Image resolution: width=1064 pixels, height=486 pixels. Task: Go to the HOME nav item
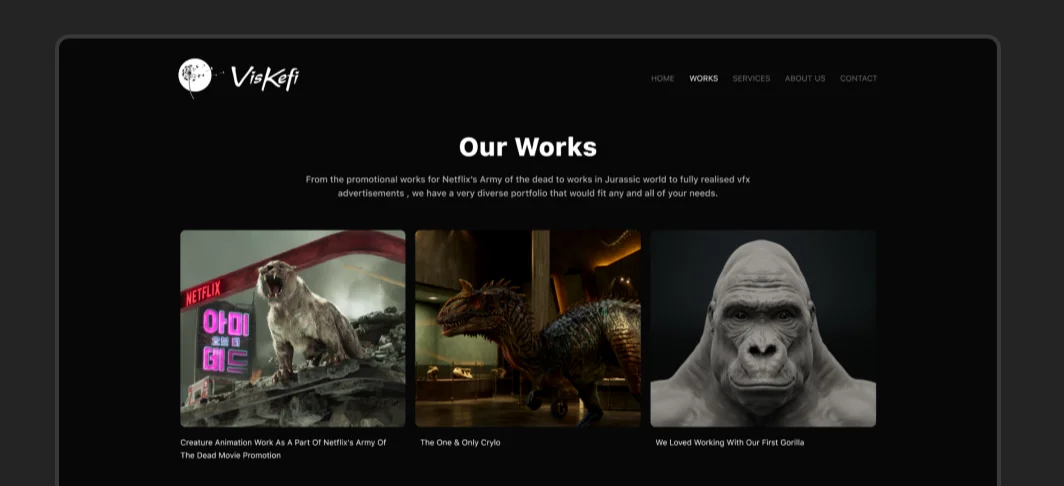(662, 79)
